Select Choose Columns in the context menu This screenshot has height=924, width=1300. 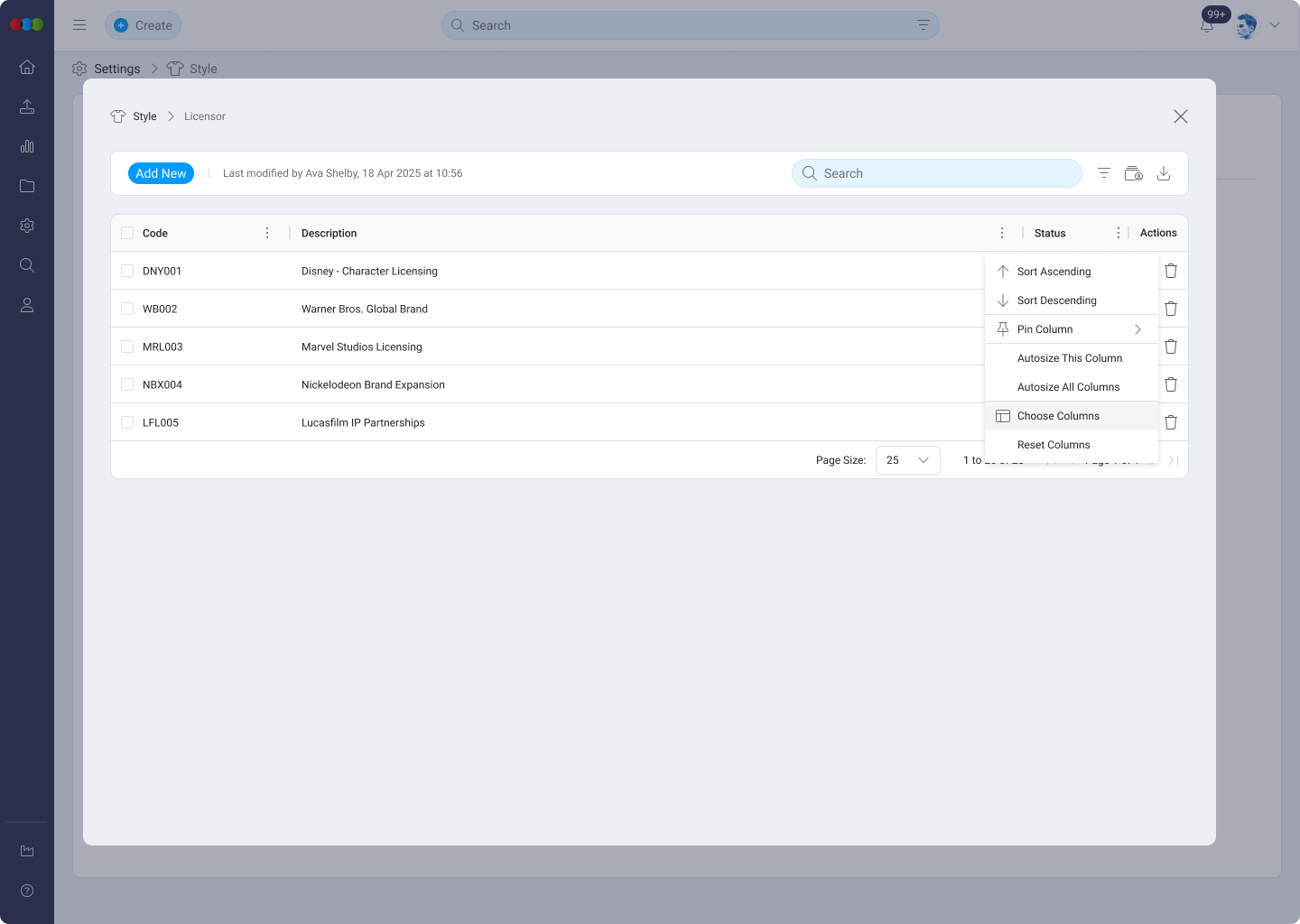(x=1058, y=416)
